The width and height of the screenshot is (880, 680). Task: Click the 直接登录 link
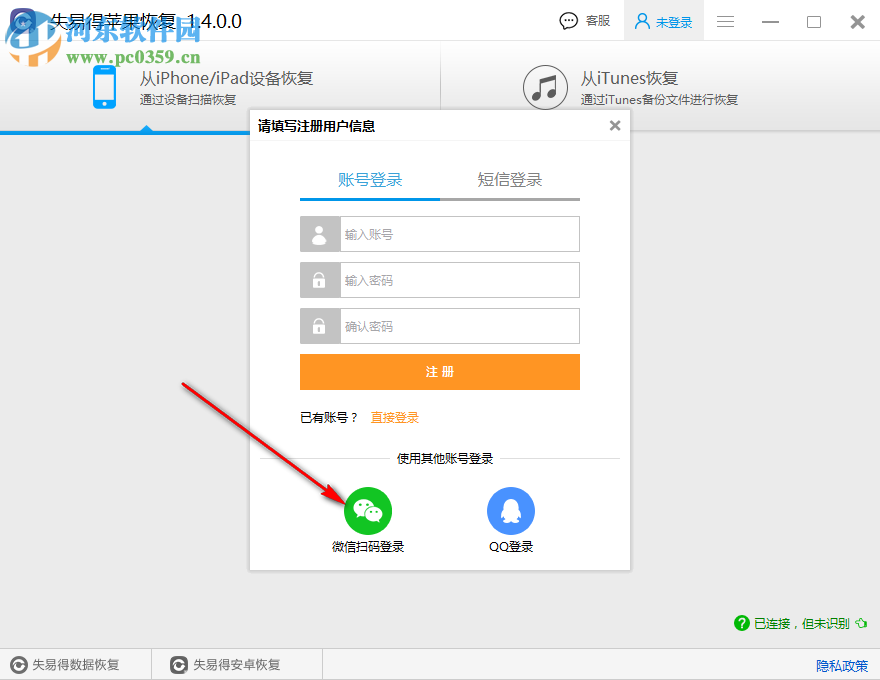pyautogui.click(x=395, y=418)
